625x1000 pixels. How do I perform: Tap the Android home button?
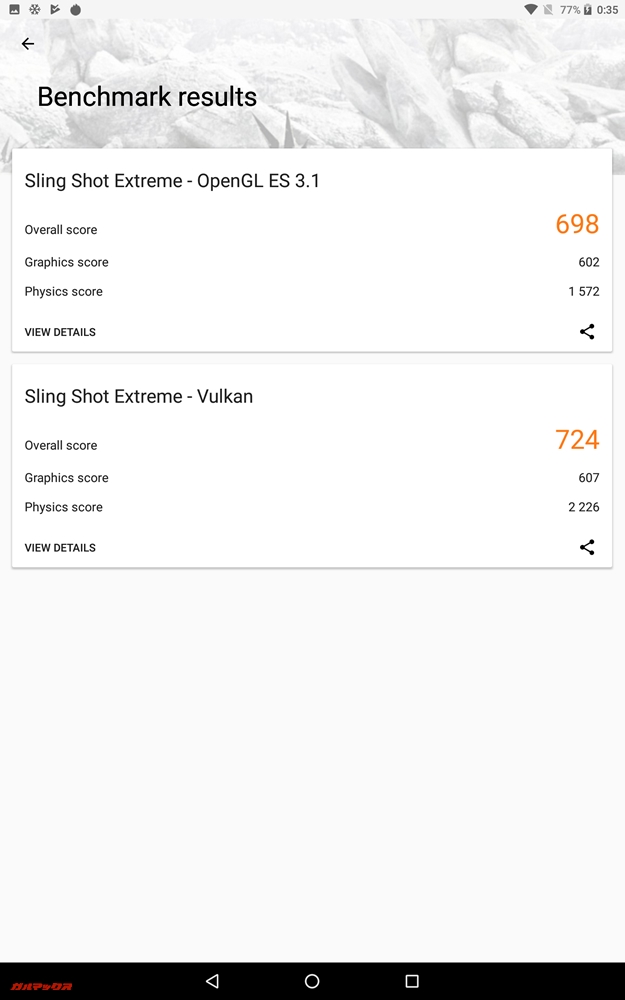pyautogui.click(x=312, y=981)
